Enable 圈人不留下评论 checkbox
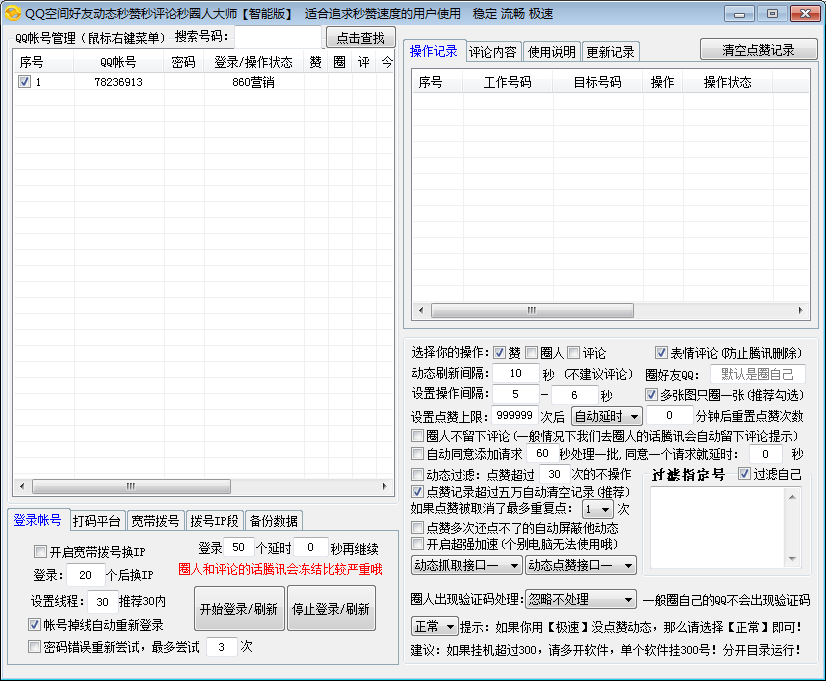Screen dimensions: 826x681 pos(418,436)
